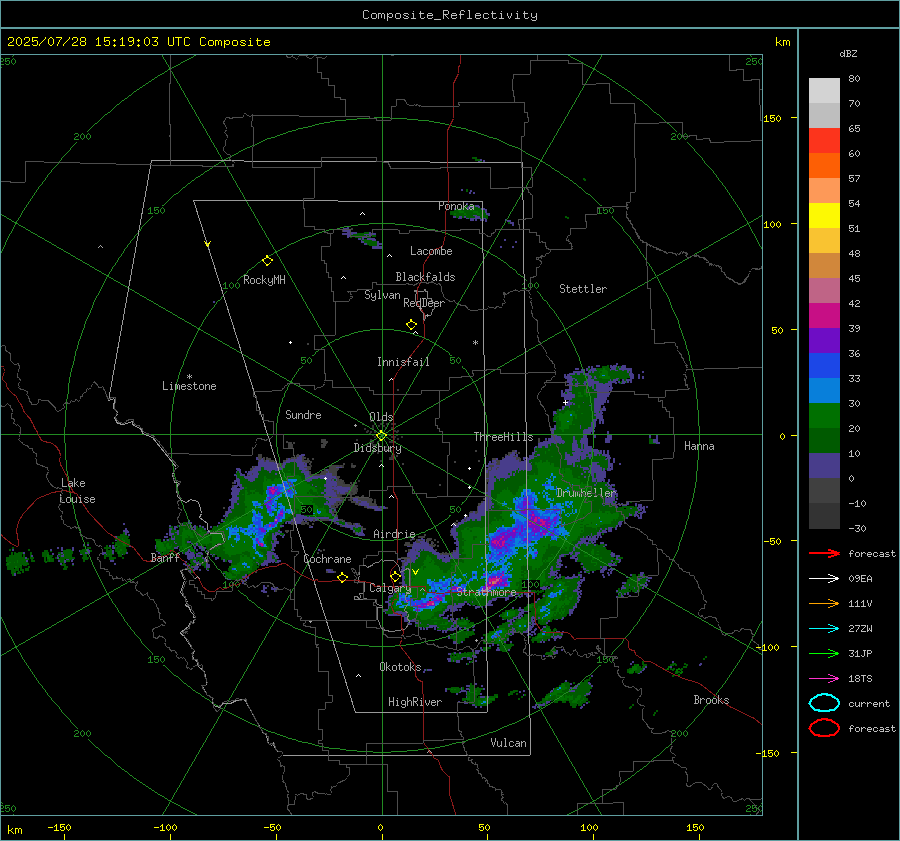Click the 09EA legend label
This screenshot has width=900, height=841.
pyautogui.click(x=860, y=579)
